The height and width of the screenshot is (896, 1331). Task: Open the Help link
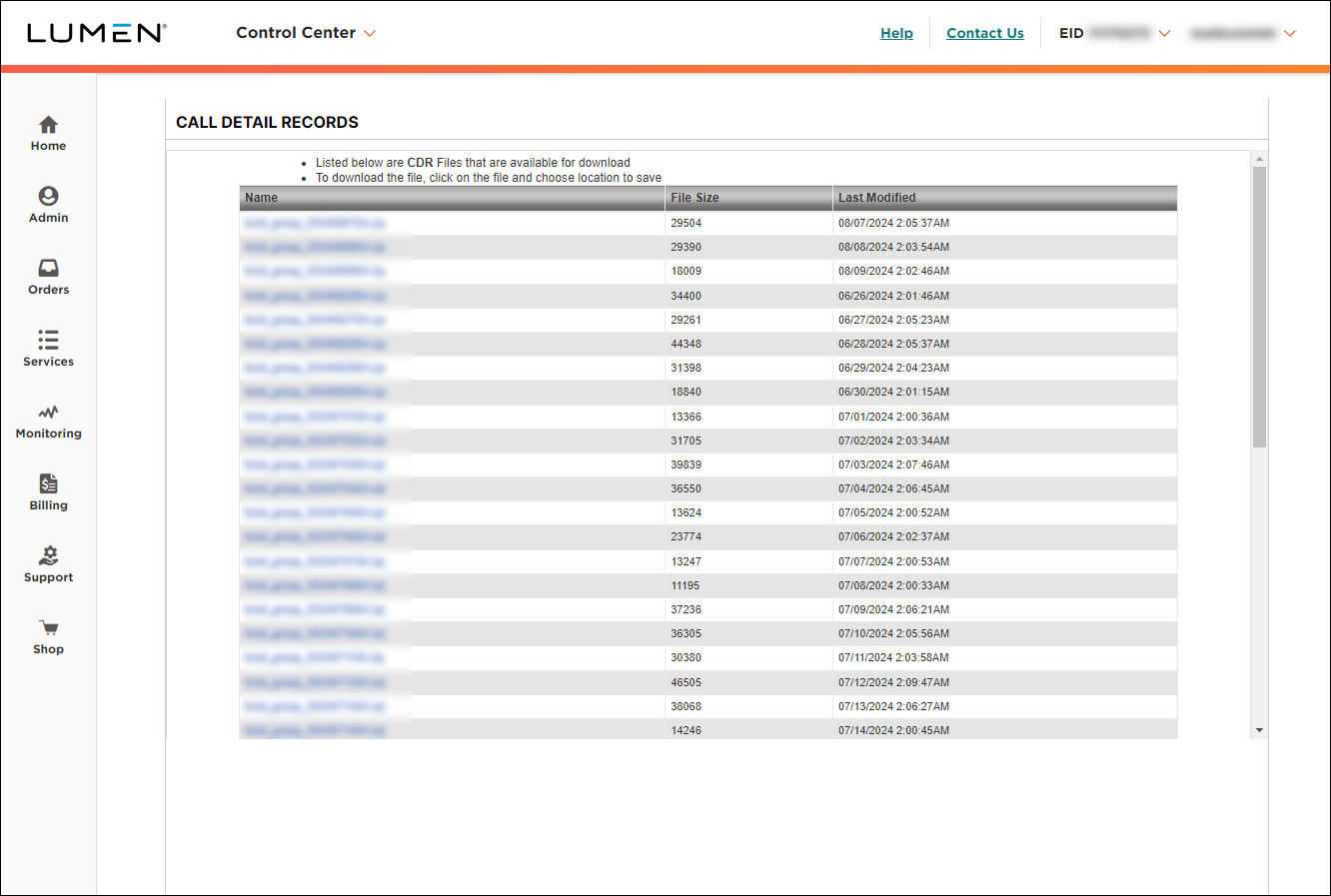point(896,33)
